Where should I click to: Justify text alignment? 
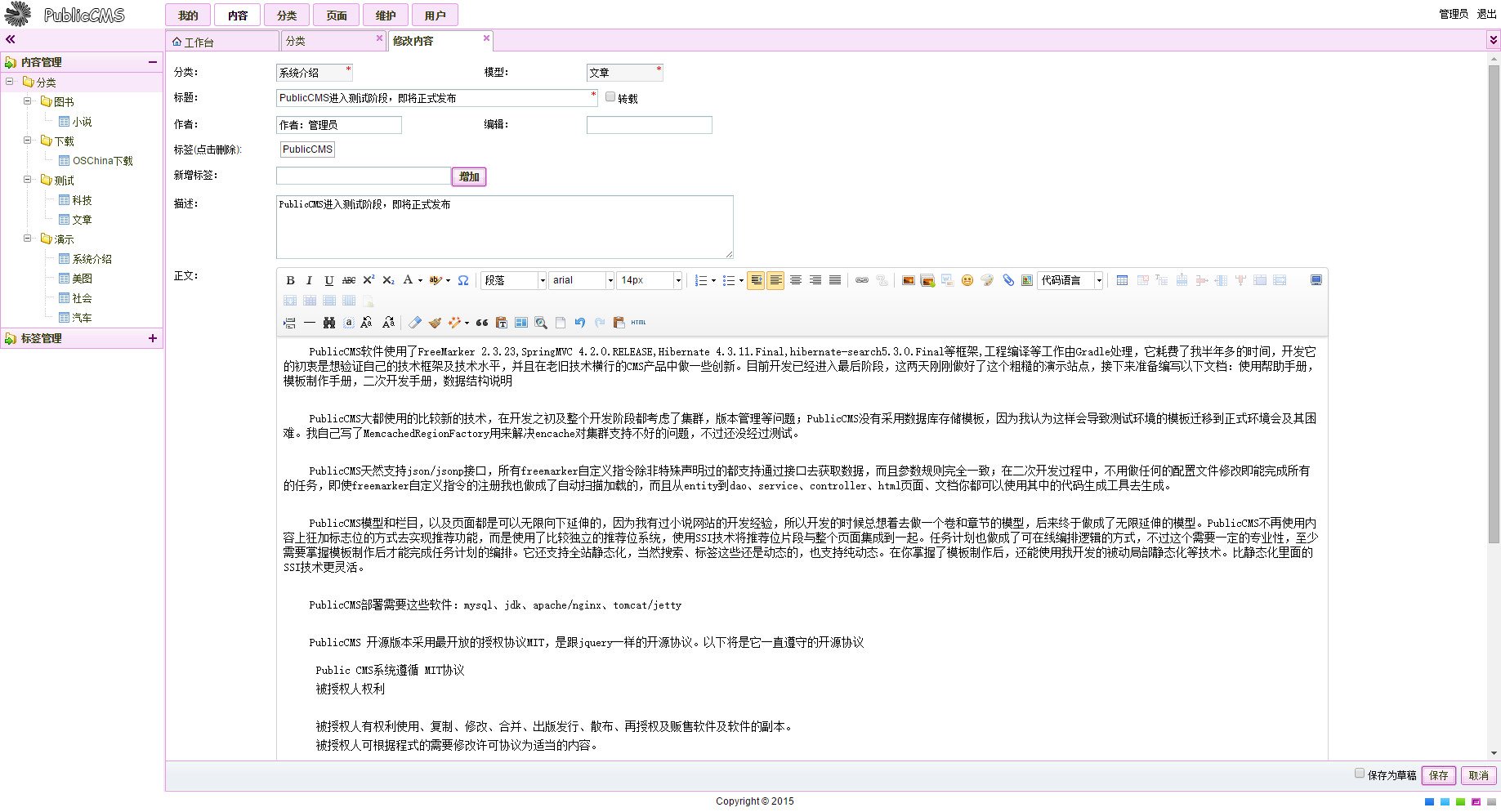pyautogui.click(x=835, y=280)
